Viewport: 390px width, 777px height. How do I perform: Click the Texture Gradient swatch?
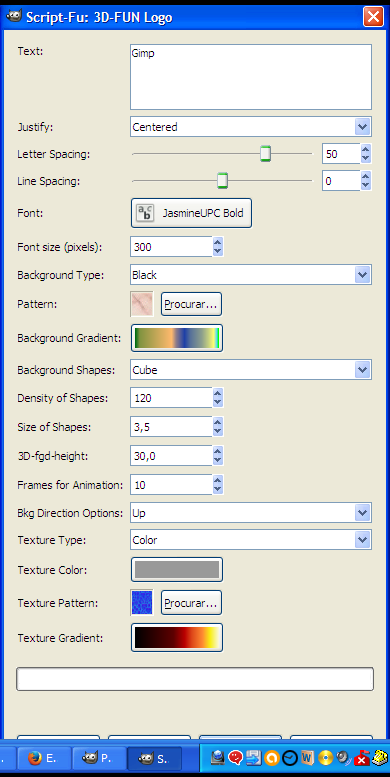tap(177, 637)
